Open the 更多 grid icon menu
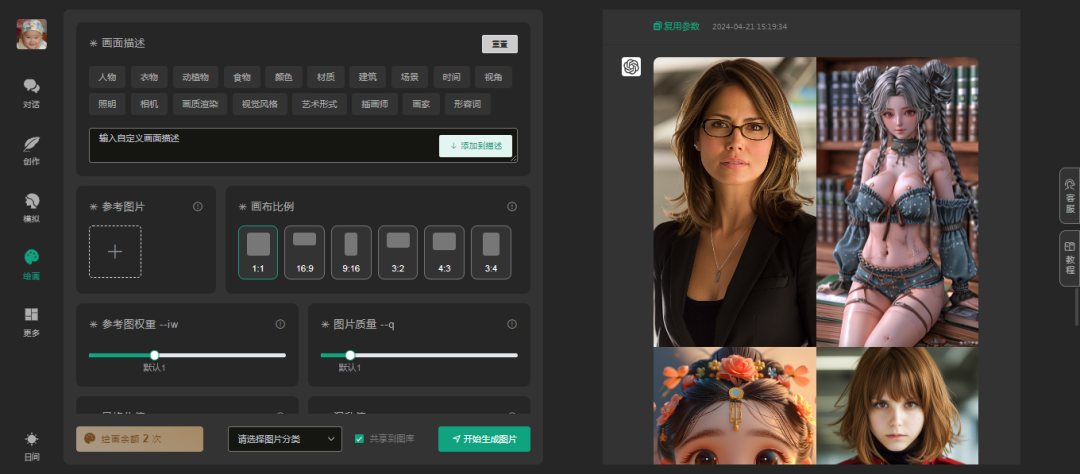The image size is (1080, 474). 31,322
